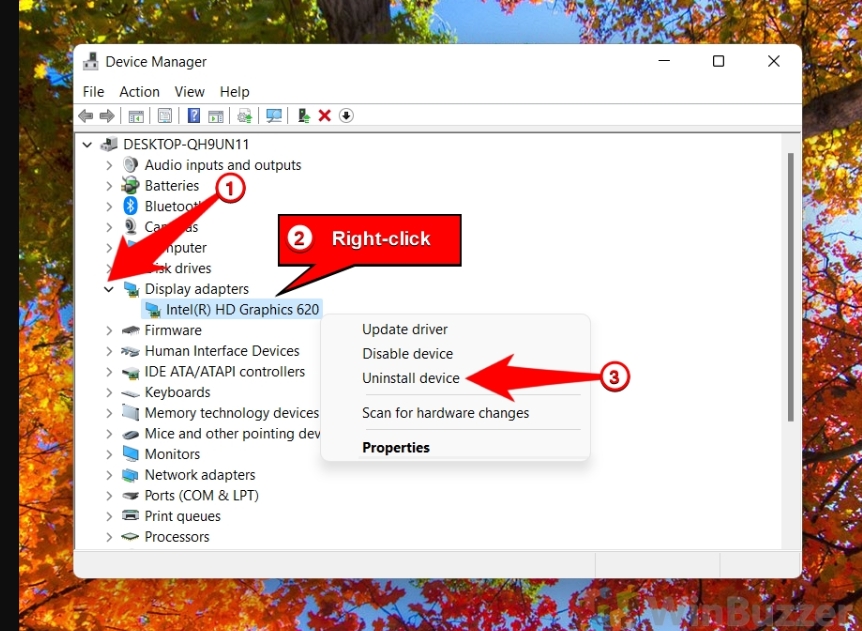
Task: Collapse the Display adapters category
Action: 109,289
